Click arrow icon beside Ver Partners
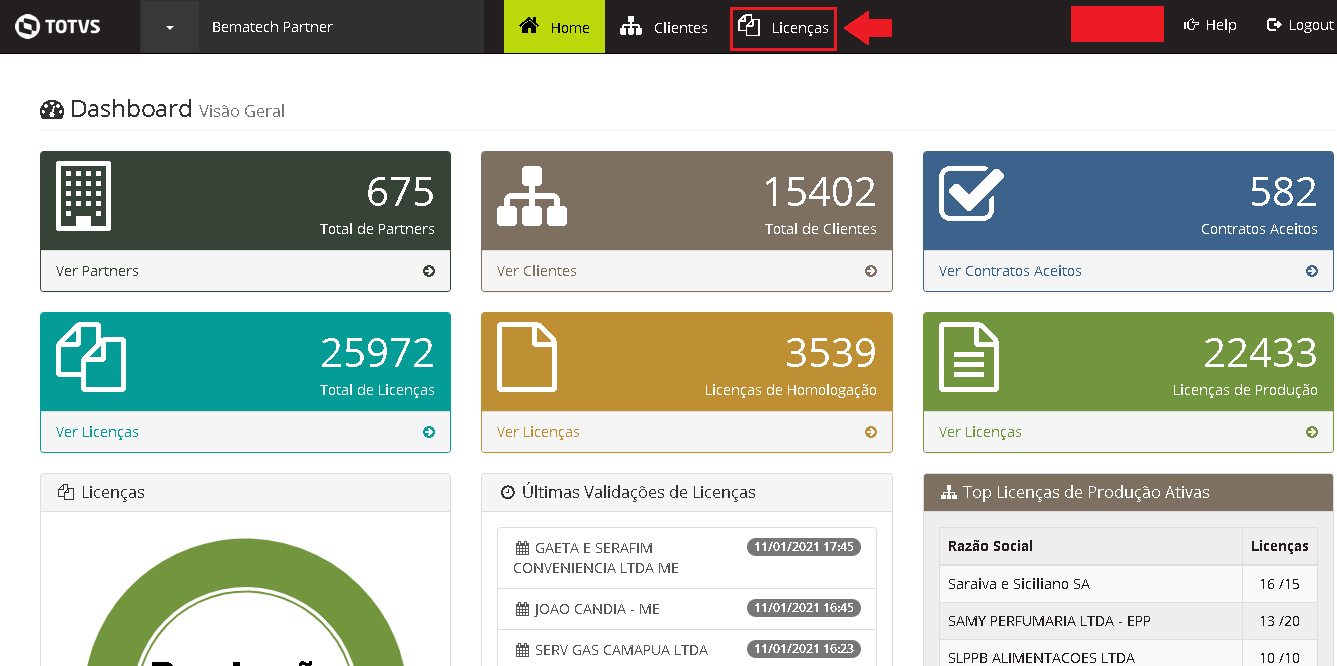Image resolution: width=1337 pixels, height=666 pixels. point(429,271)
